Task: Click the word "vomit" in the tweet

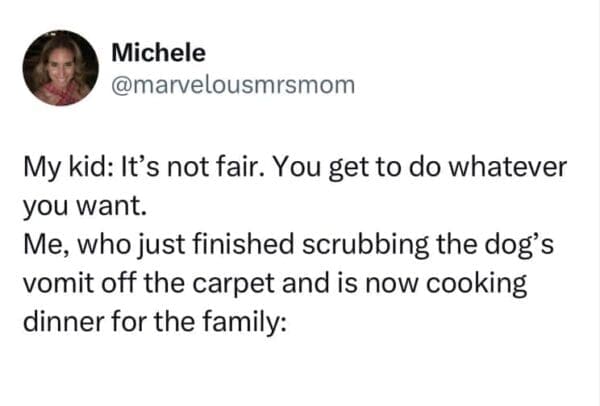Action: click(x=59, y=285)
